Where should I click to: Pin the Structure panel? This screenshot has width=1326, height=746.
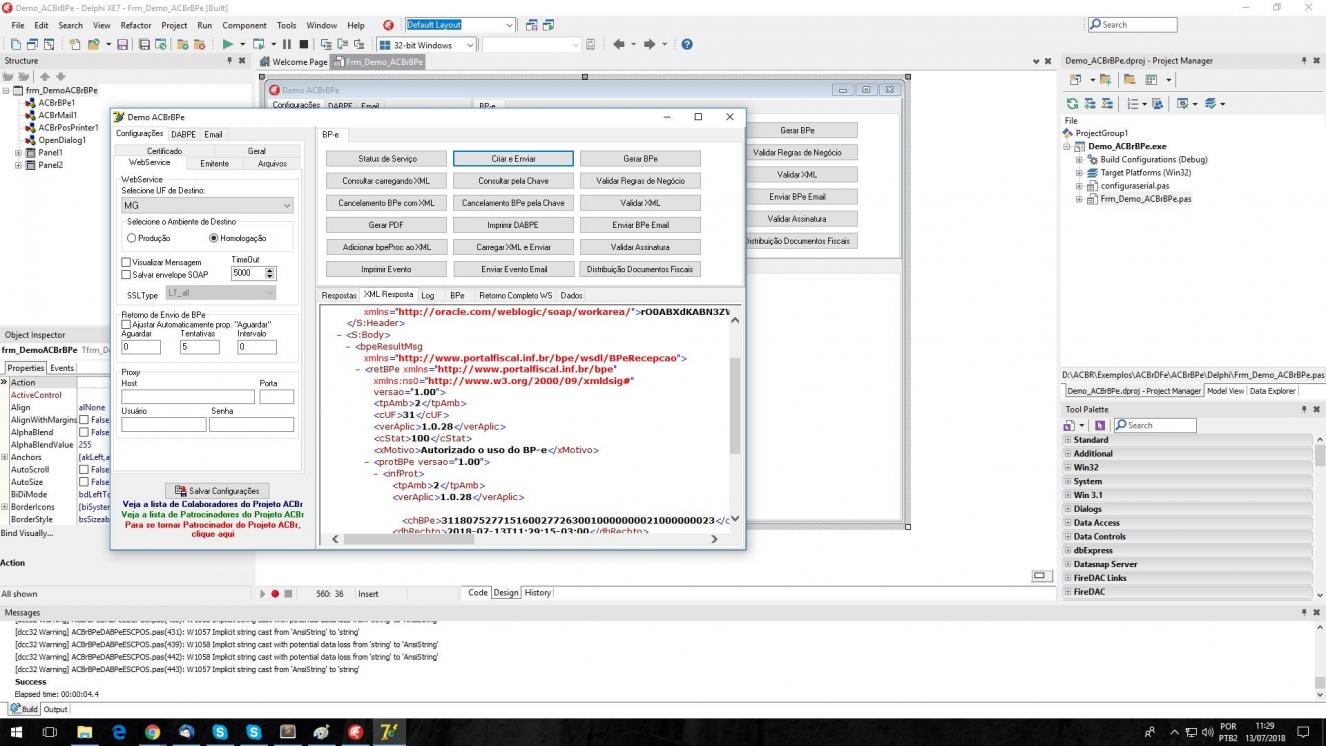pos(230,61)
